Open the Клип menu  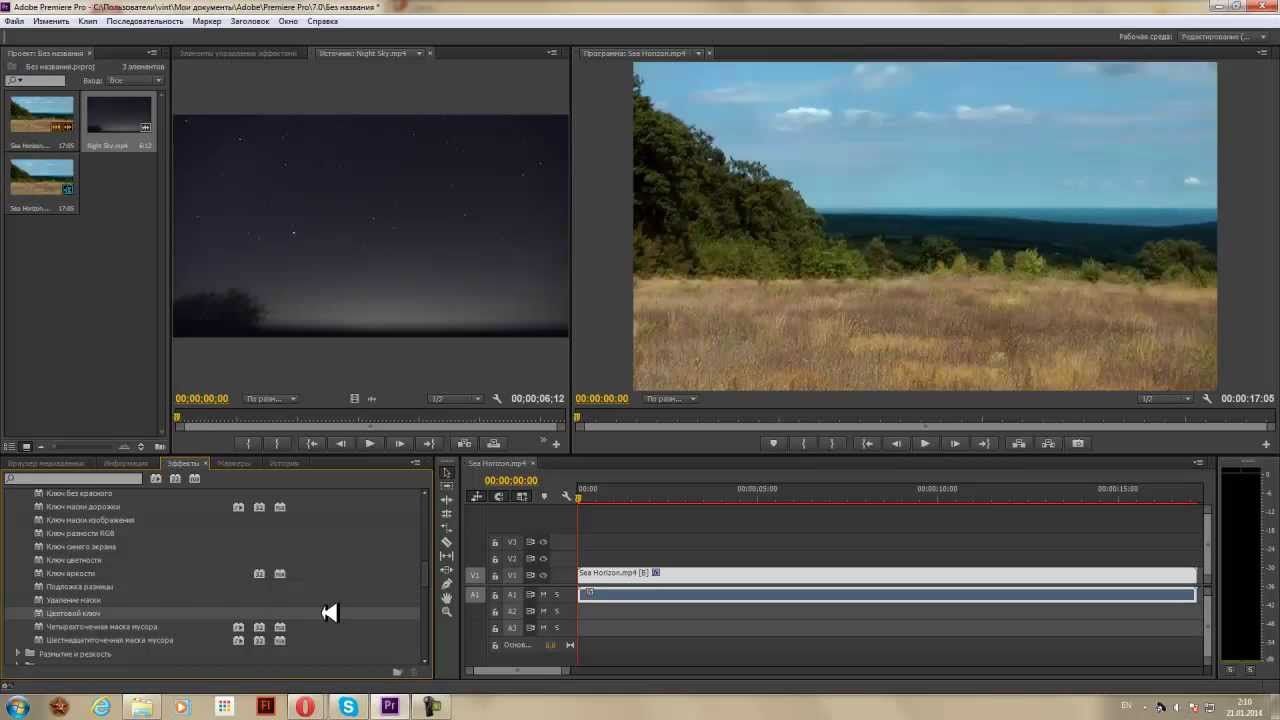tap(88, 21)
